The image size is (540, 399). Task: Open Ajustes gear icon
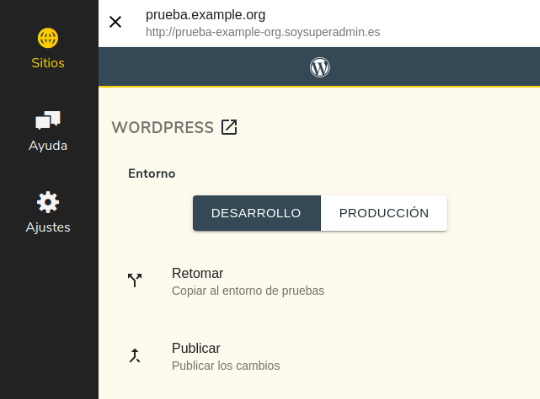coord(48,202)
